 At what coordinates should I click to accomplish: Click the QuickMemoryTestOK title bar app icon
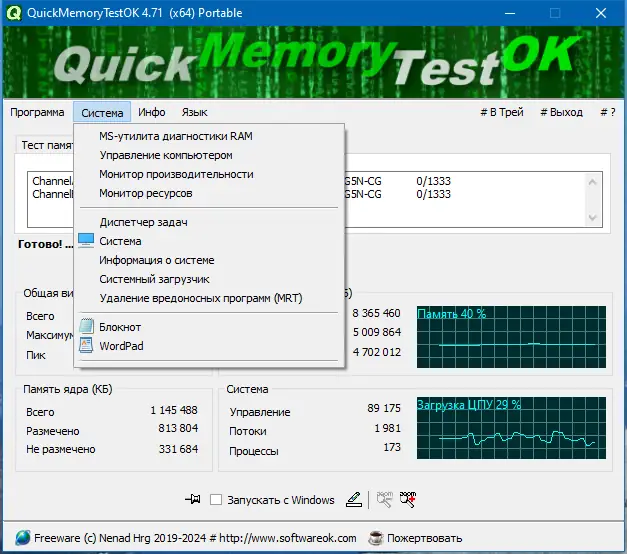coord(14,12)
